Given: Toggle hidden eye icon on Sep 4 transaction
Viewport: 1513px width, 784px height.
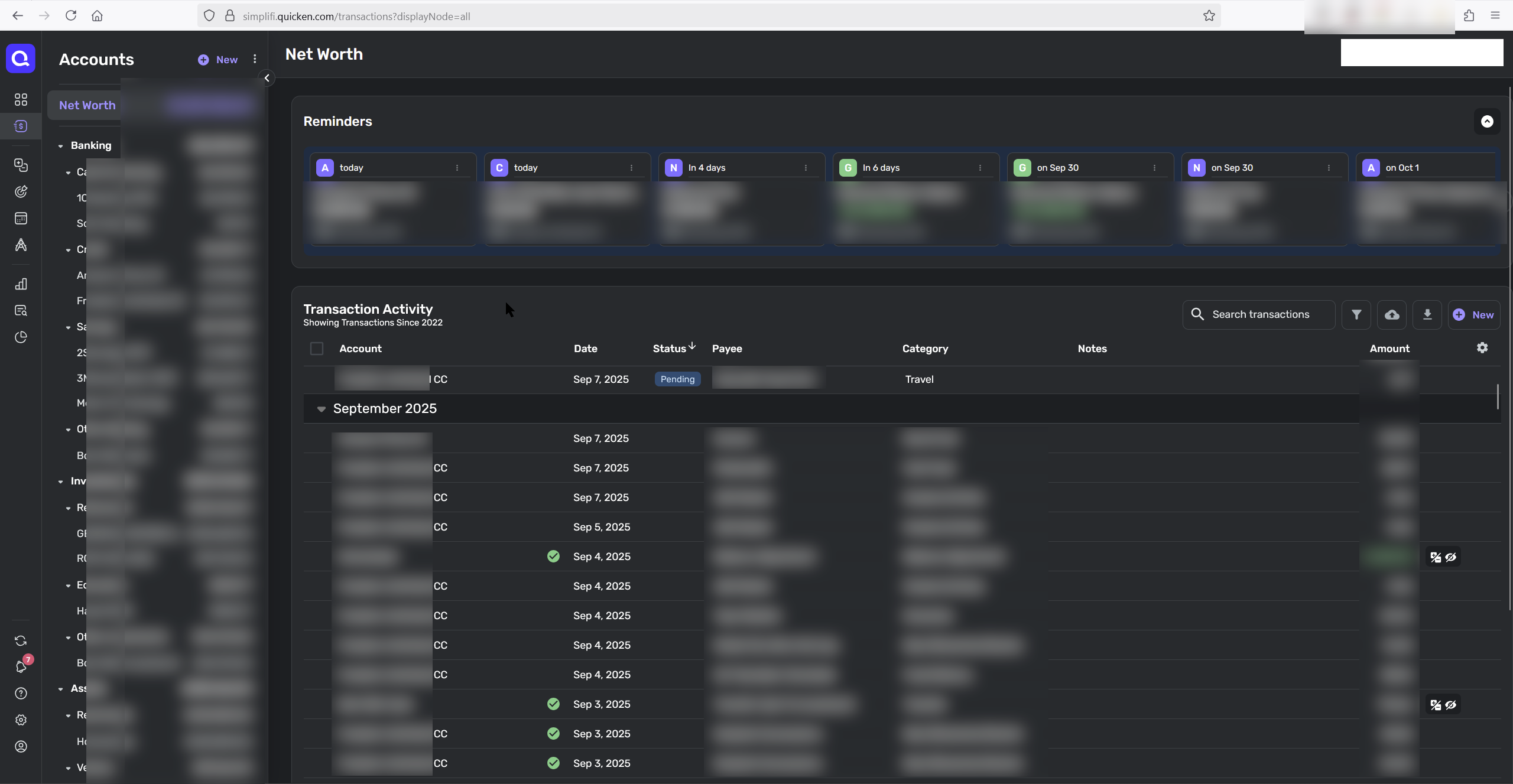Looking at the screenshot, I should (1451, 557).
